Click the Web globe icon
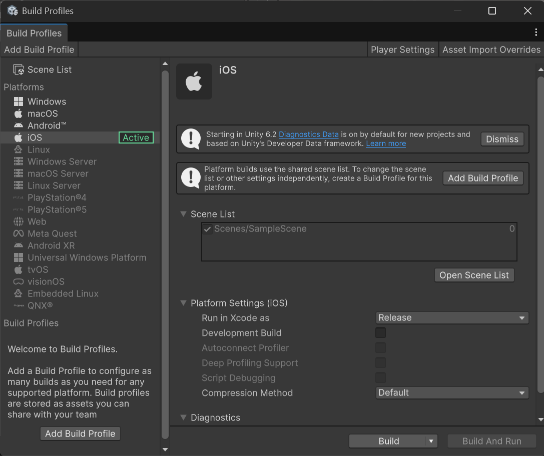 18,221
